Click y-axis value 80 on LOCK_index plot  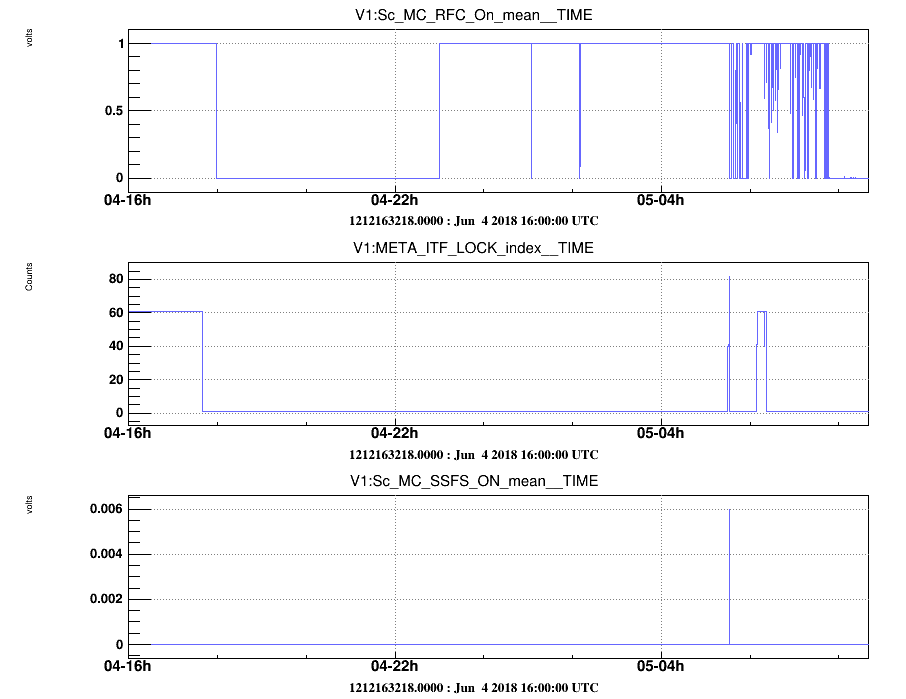[x=116, y=279]
